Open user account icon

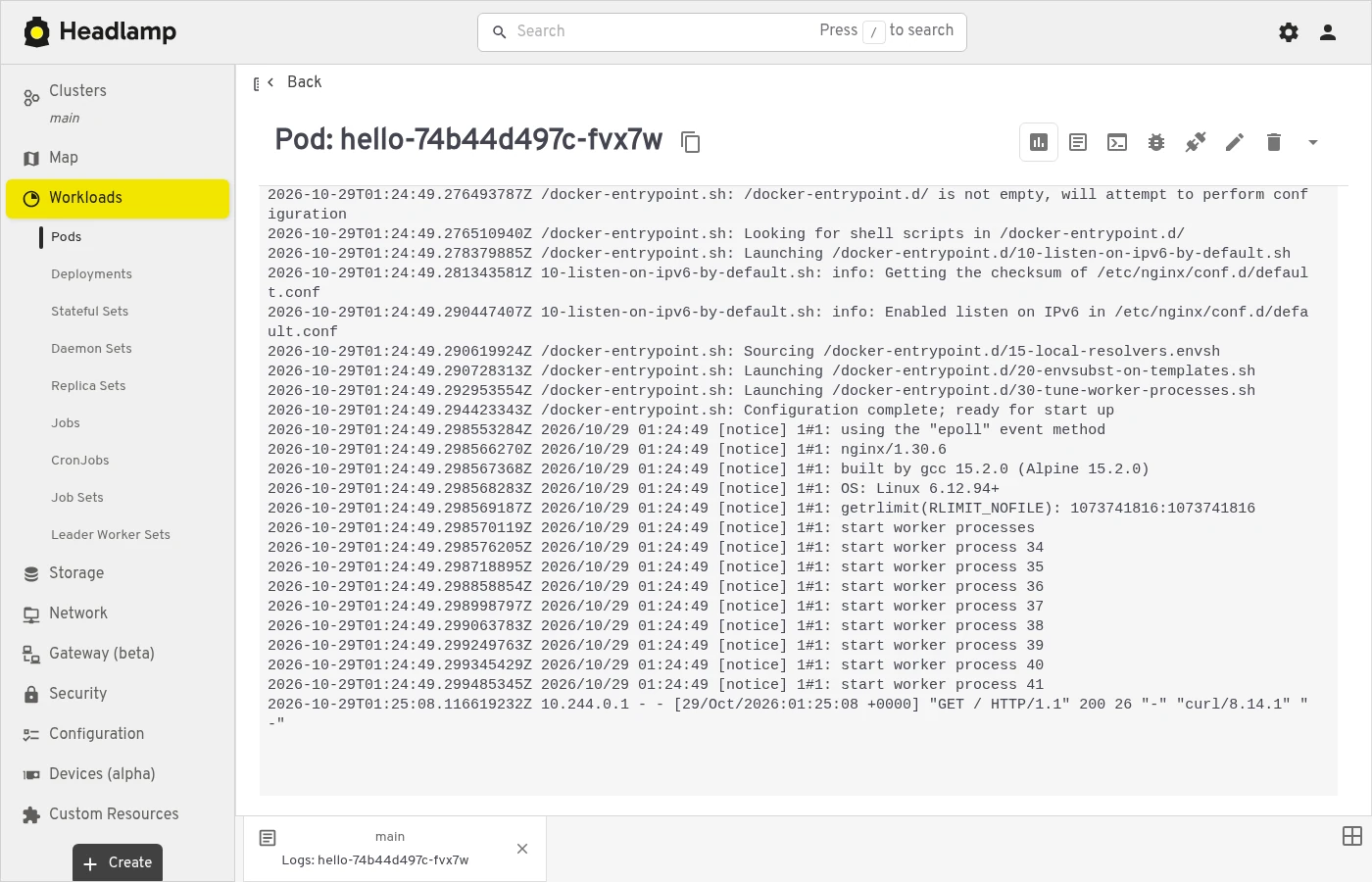point(1328,32)
